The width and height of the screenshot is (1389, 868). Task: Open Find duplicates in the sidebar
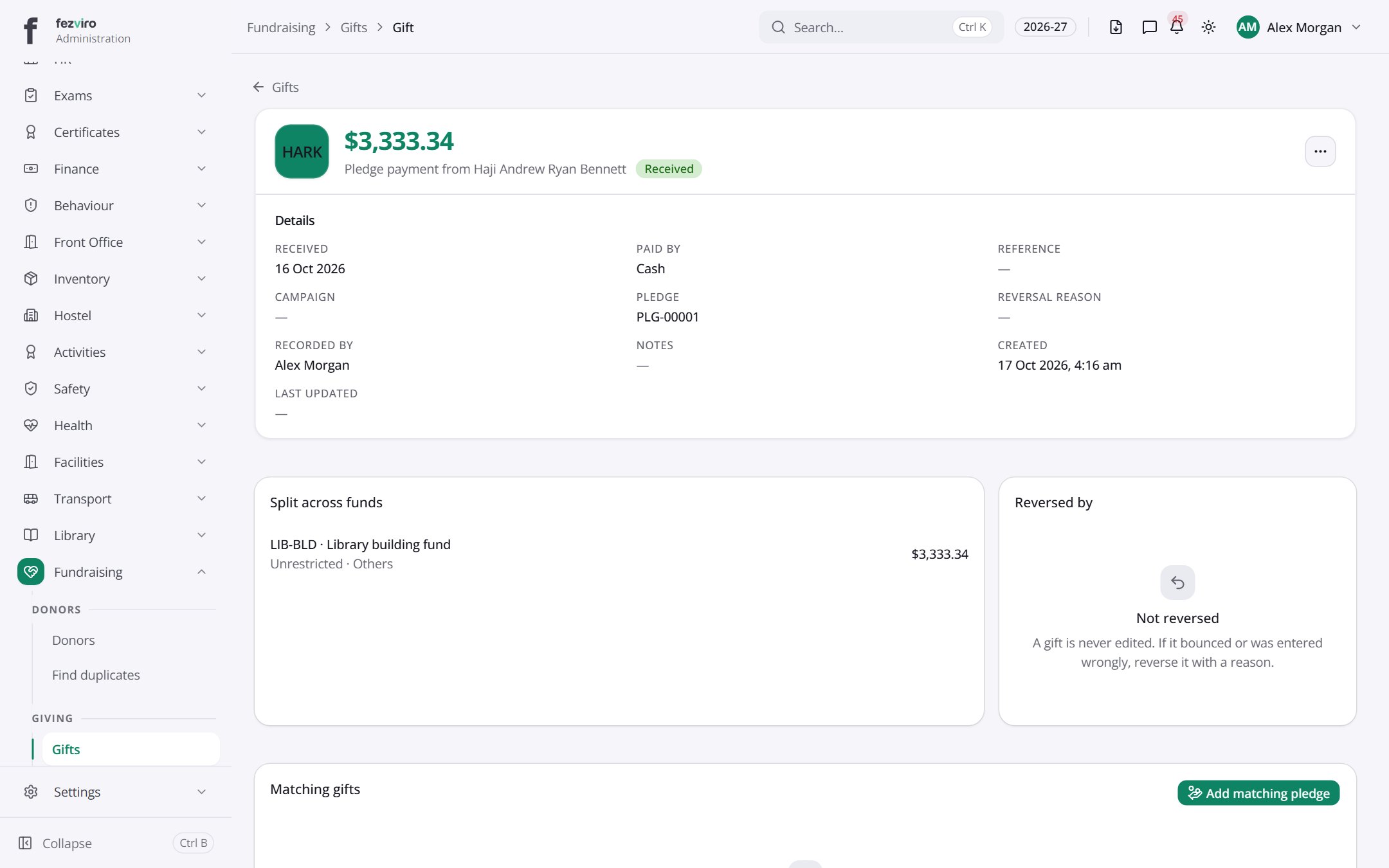[x=96, y=675]
